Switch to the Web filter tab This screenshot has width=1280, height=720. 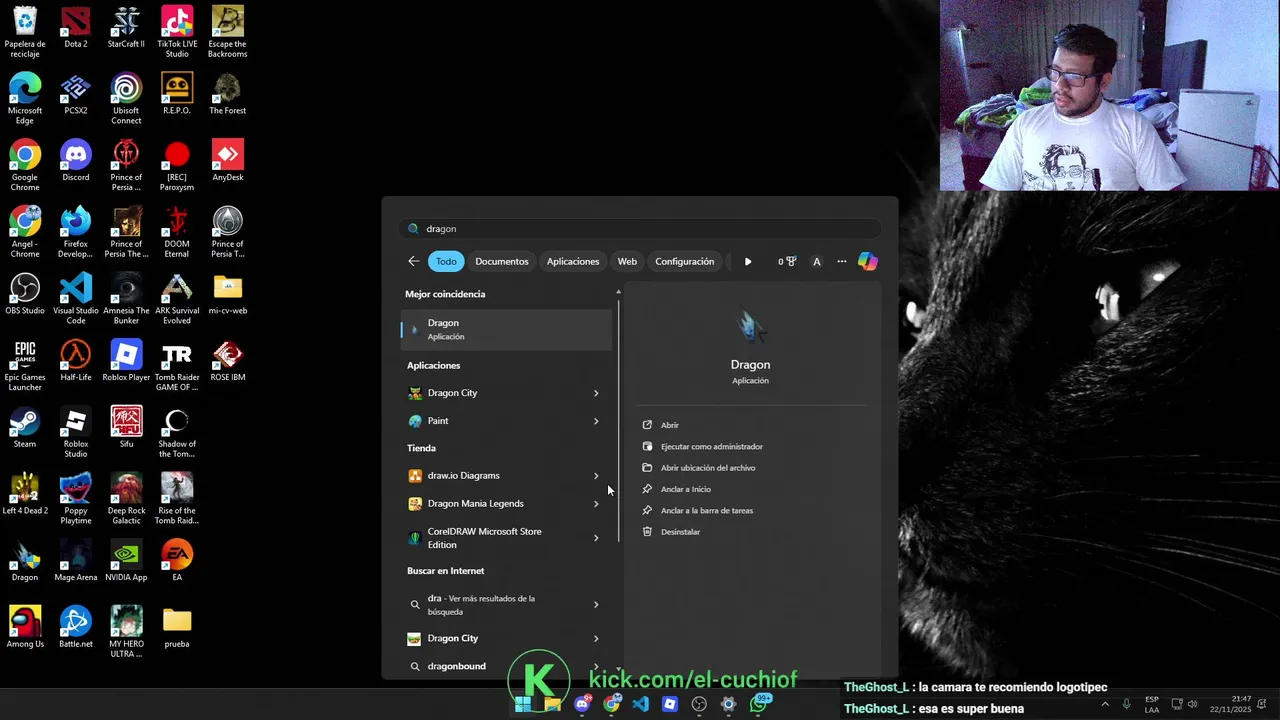[x=627, y=261]
